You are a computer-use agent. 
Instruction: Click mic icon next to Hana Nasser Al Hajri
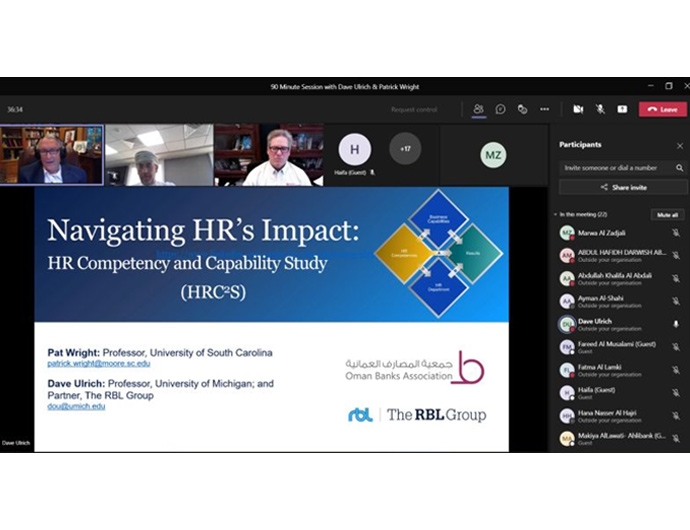(x=676, y=416)
